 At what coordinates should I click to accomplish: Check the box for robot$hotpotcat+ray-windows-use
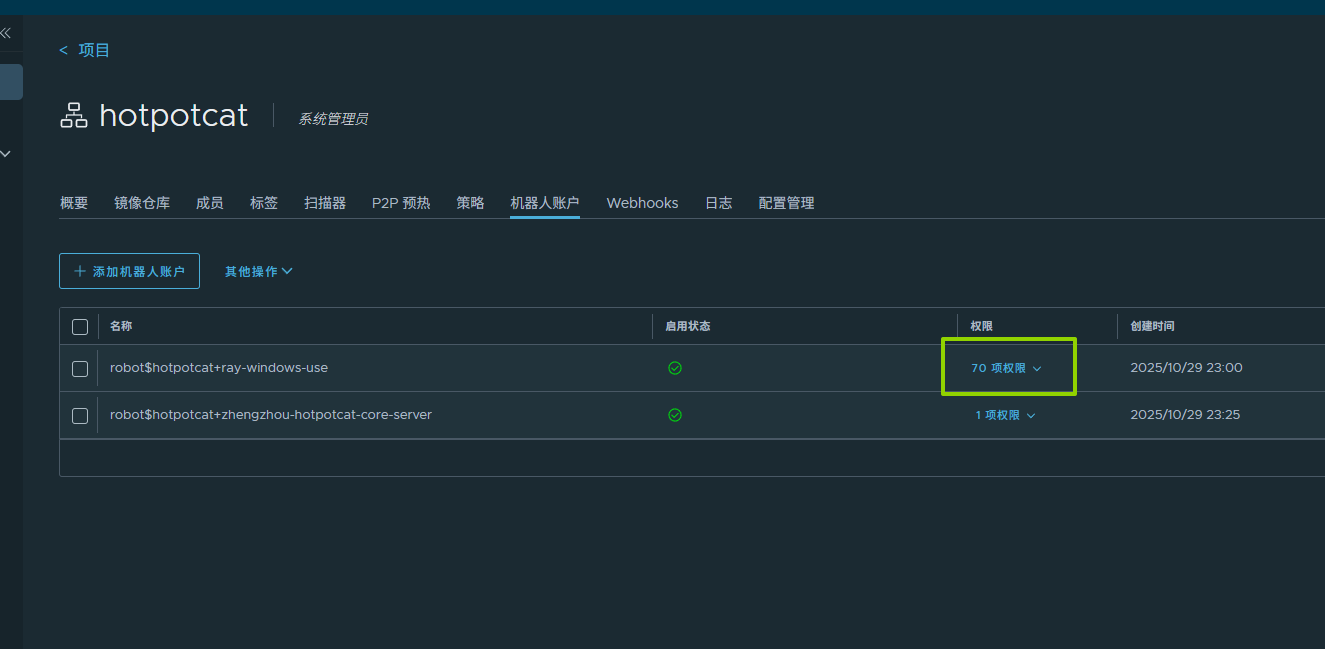tap(80, 369)
